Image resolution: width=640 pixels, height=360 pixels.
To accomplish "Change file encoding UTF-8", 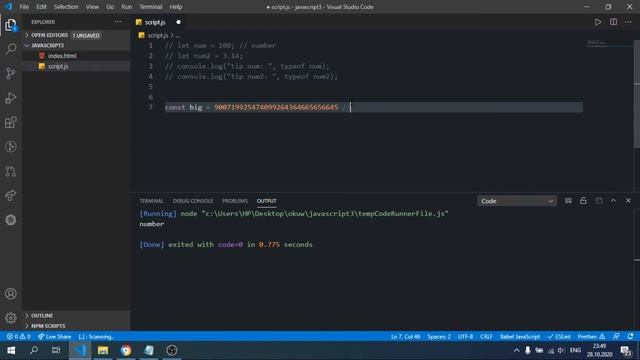I will [x=465, y=337].
